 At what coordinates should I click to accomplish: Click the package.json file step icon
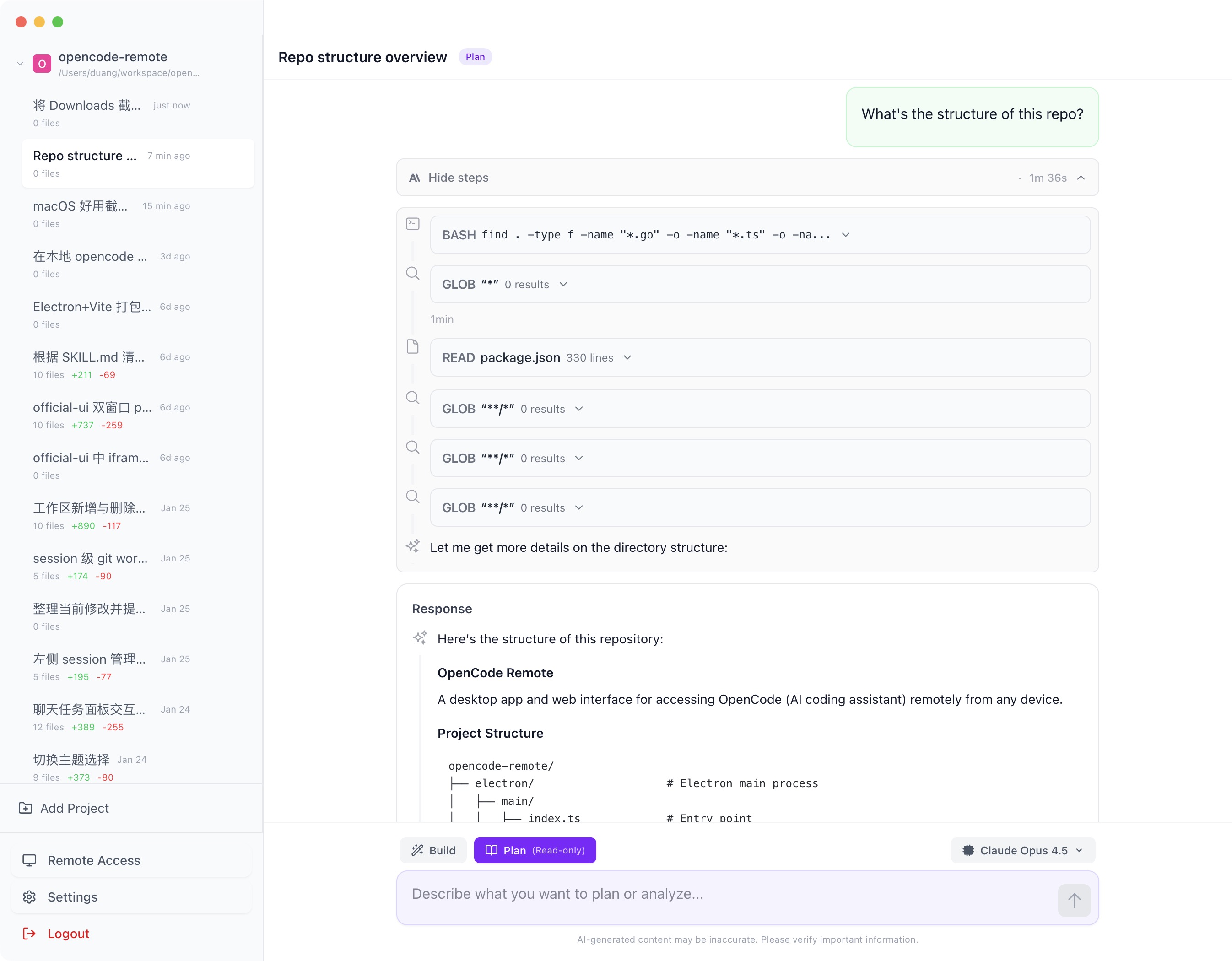tap(412, 346)
